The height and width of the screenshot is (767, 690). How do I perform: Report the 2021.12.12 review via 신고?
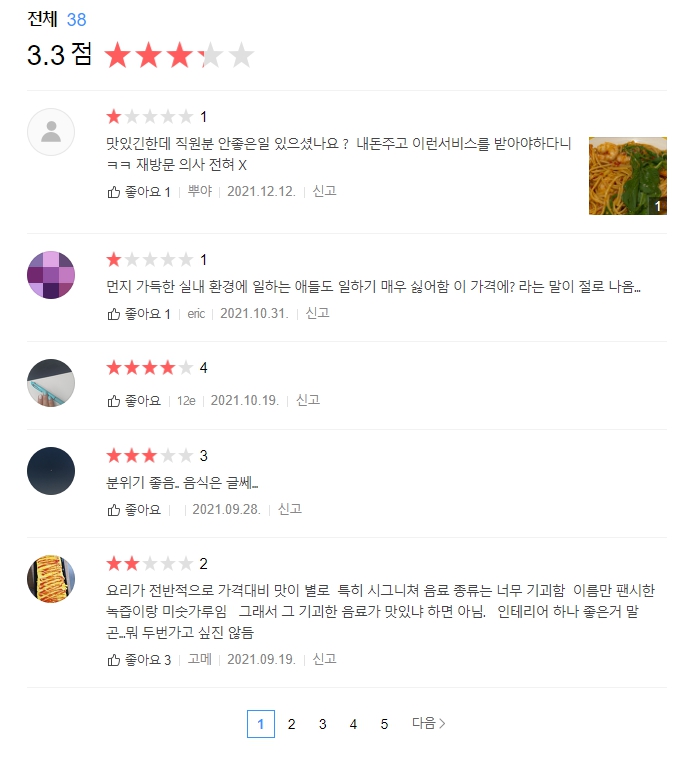(324, 191)
